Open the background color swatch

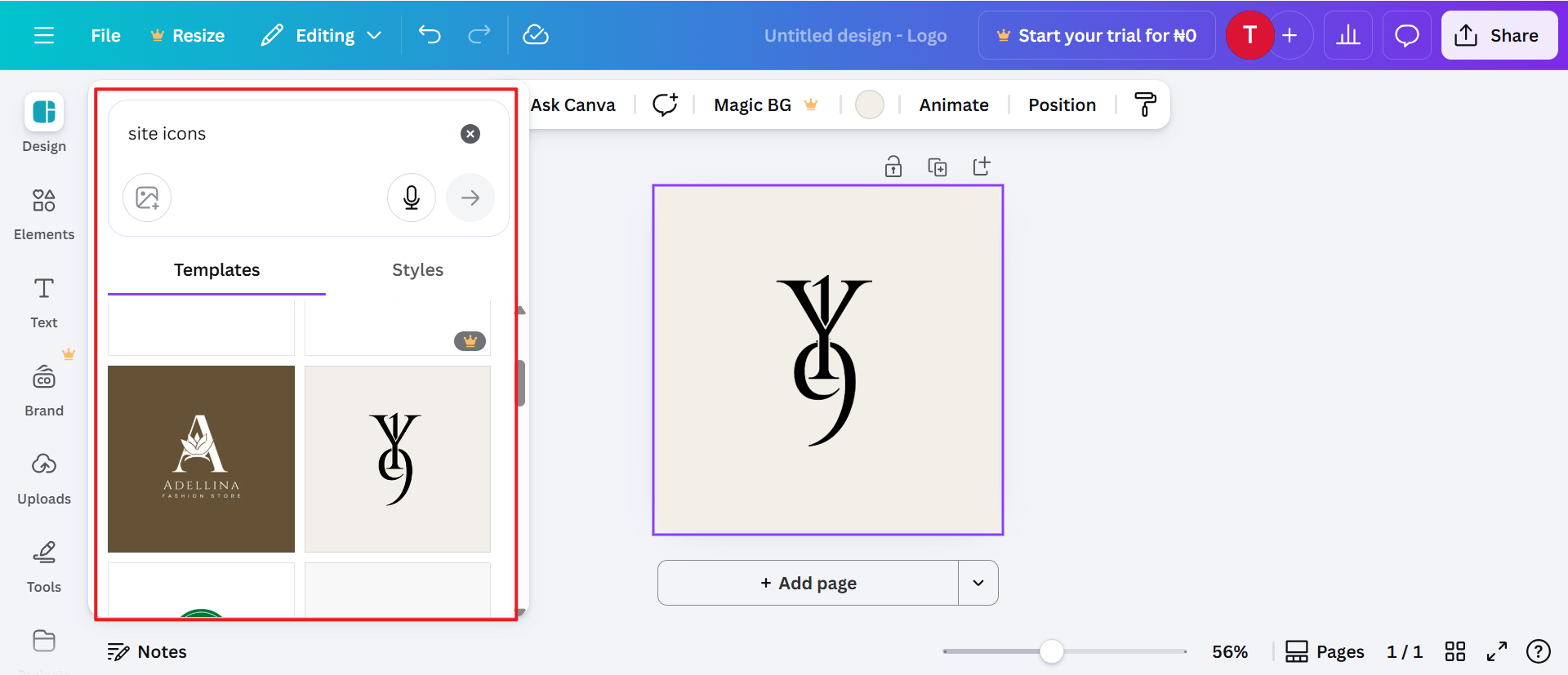click(x=869, y=104)
